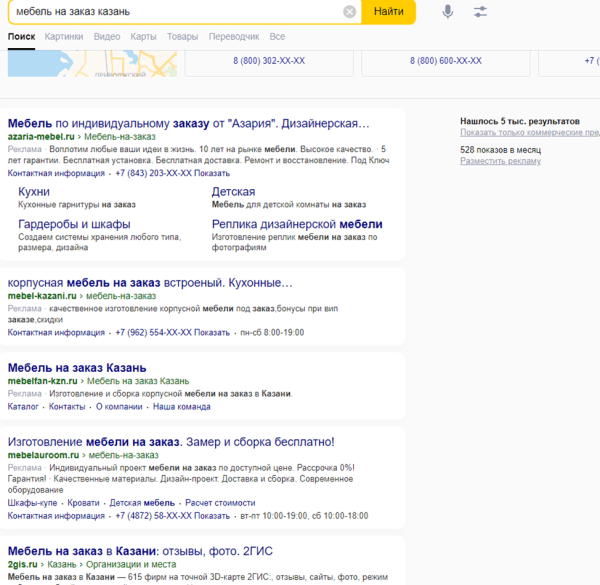The image size is (600, 585).
Task: Open the Карты tab
Action: coord(143,37)
